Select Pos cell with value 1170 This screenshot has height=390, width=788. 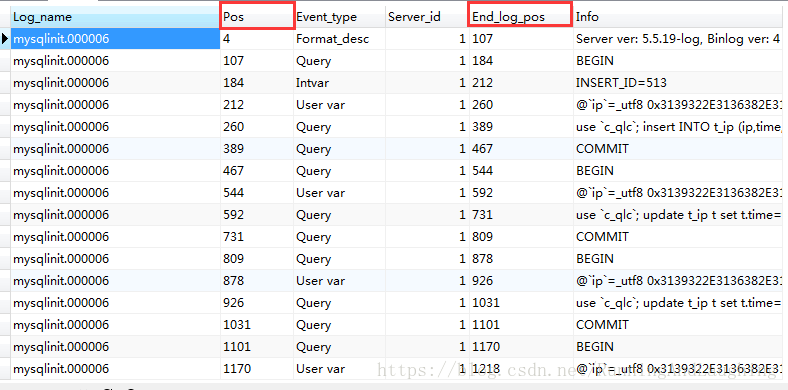[x=257, y=369]
